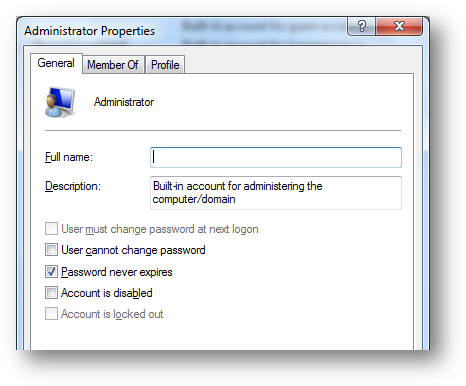Screen dimensions: 466x386
Task: Tick User must change password at next logon
Action: (x=51, y=229)
